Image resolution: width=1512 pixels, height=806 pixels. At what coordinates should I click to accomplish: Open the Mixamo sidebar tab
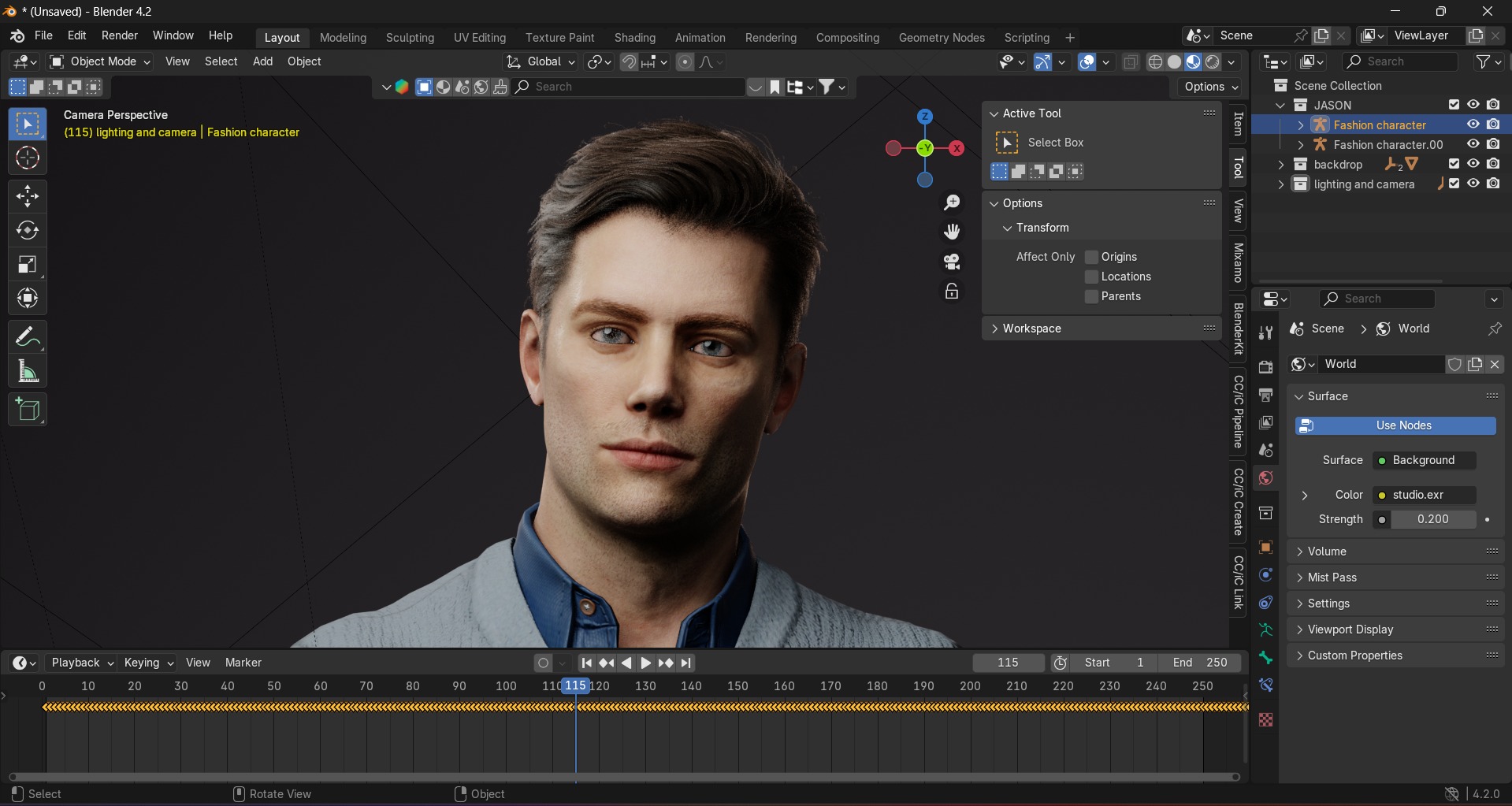tap(1238, 262)
